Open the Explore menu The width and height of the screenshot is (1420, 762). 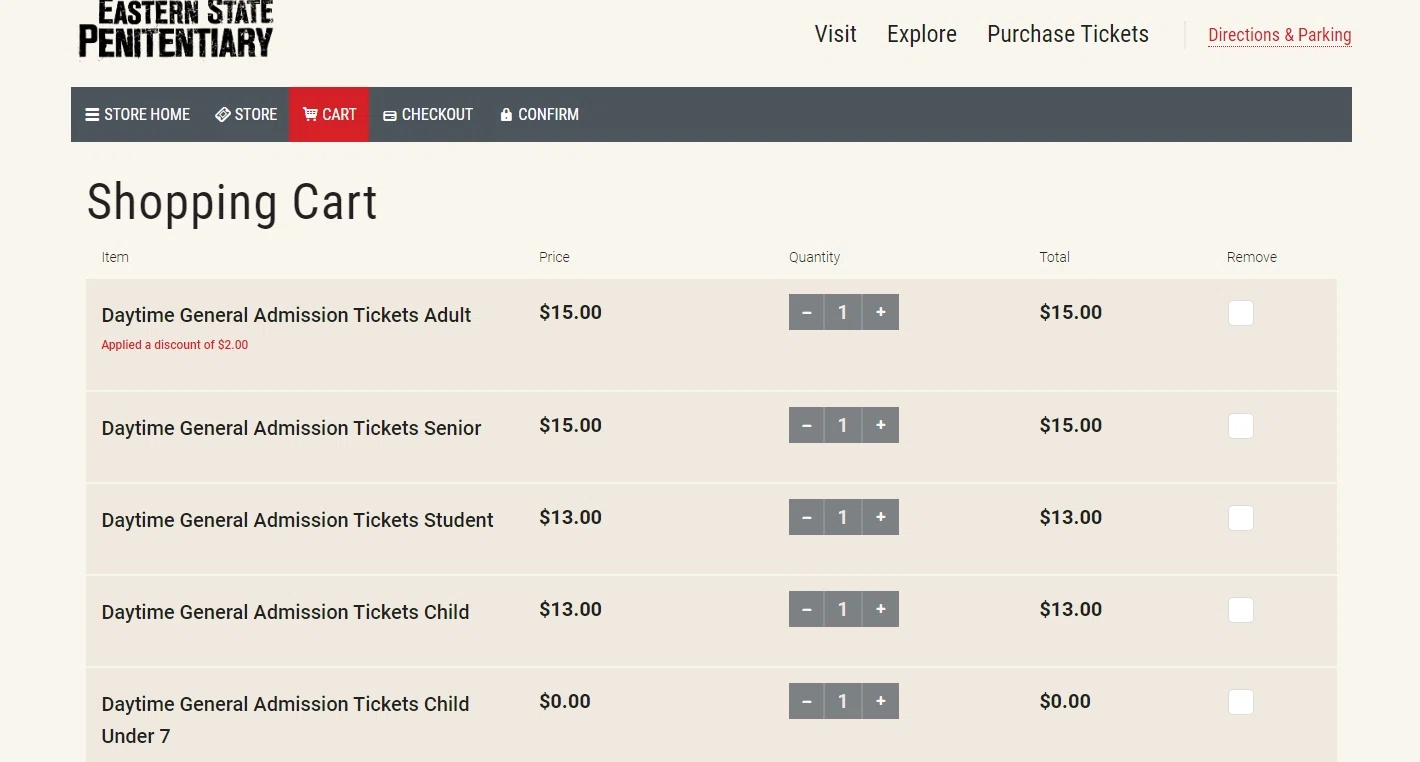922,34
